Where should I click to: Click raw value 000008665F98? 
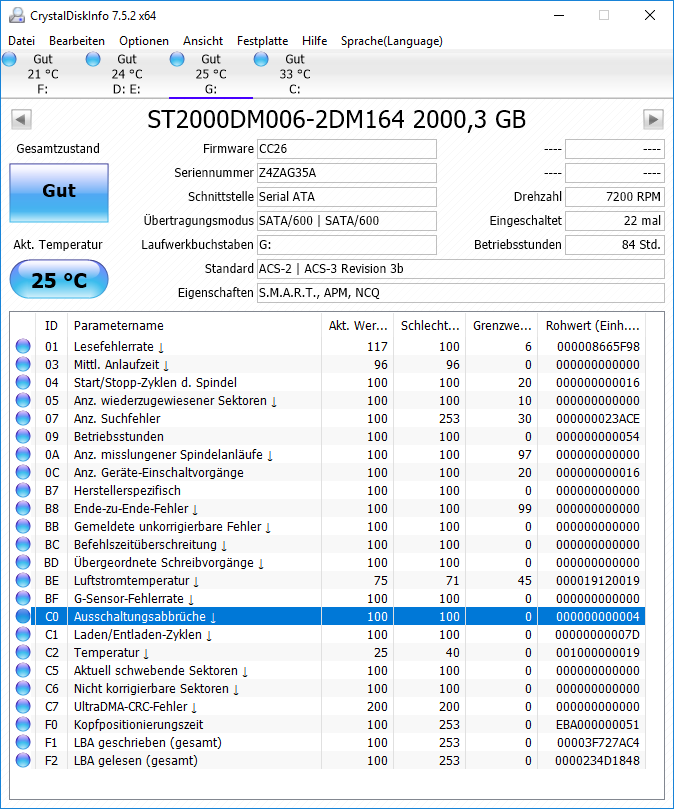(598, 347)
